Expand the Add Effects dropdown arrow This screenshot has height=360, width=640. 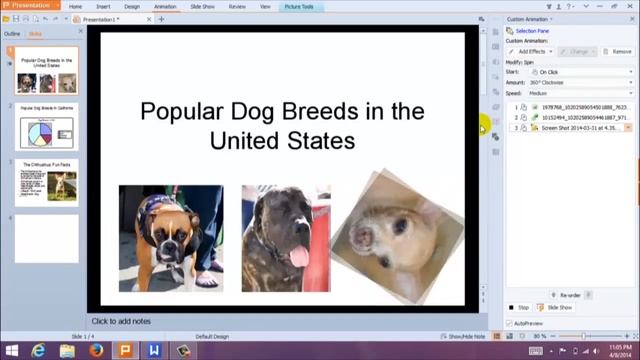551,51
